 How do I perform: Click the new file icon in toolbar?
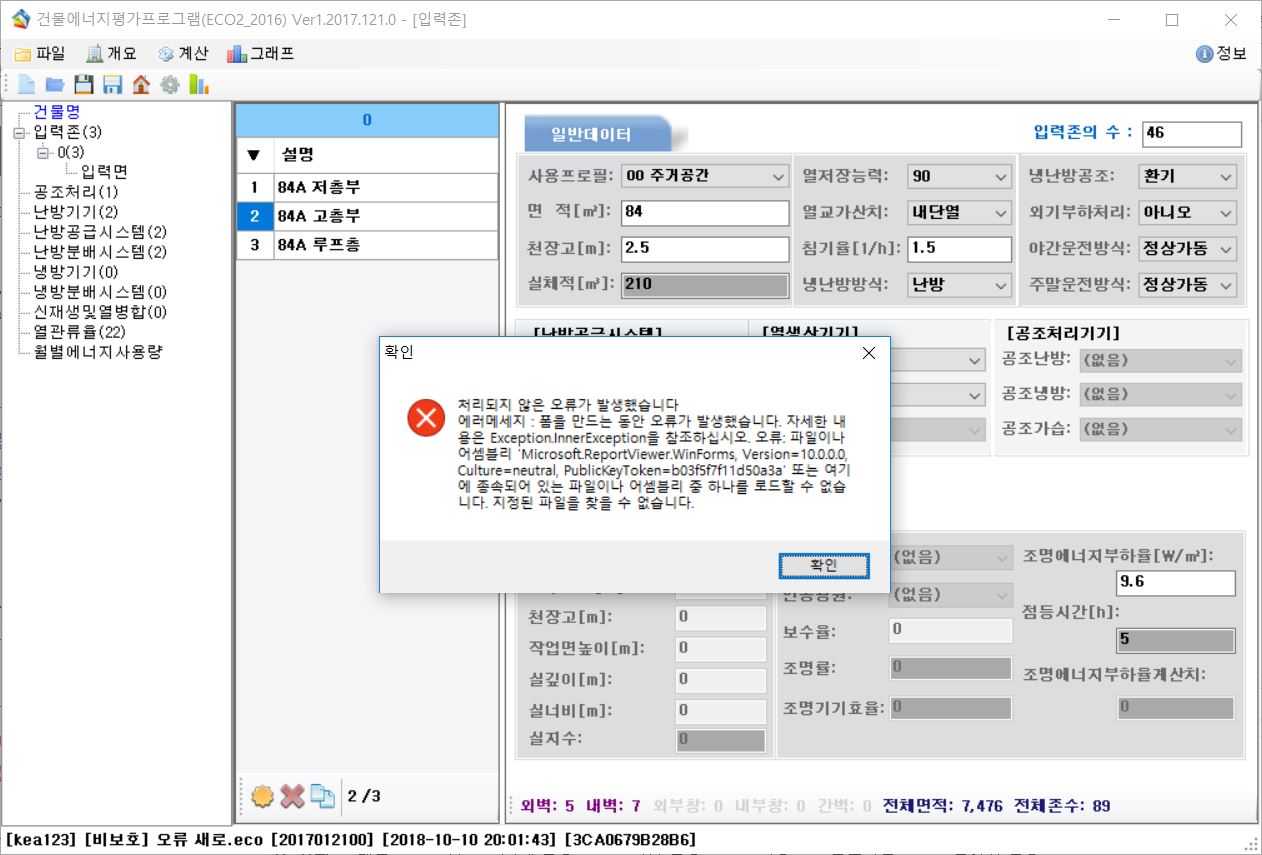coord(26,85)
